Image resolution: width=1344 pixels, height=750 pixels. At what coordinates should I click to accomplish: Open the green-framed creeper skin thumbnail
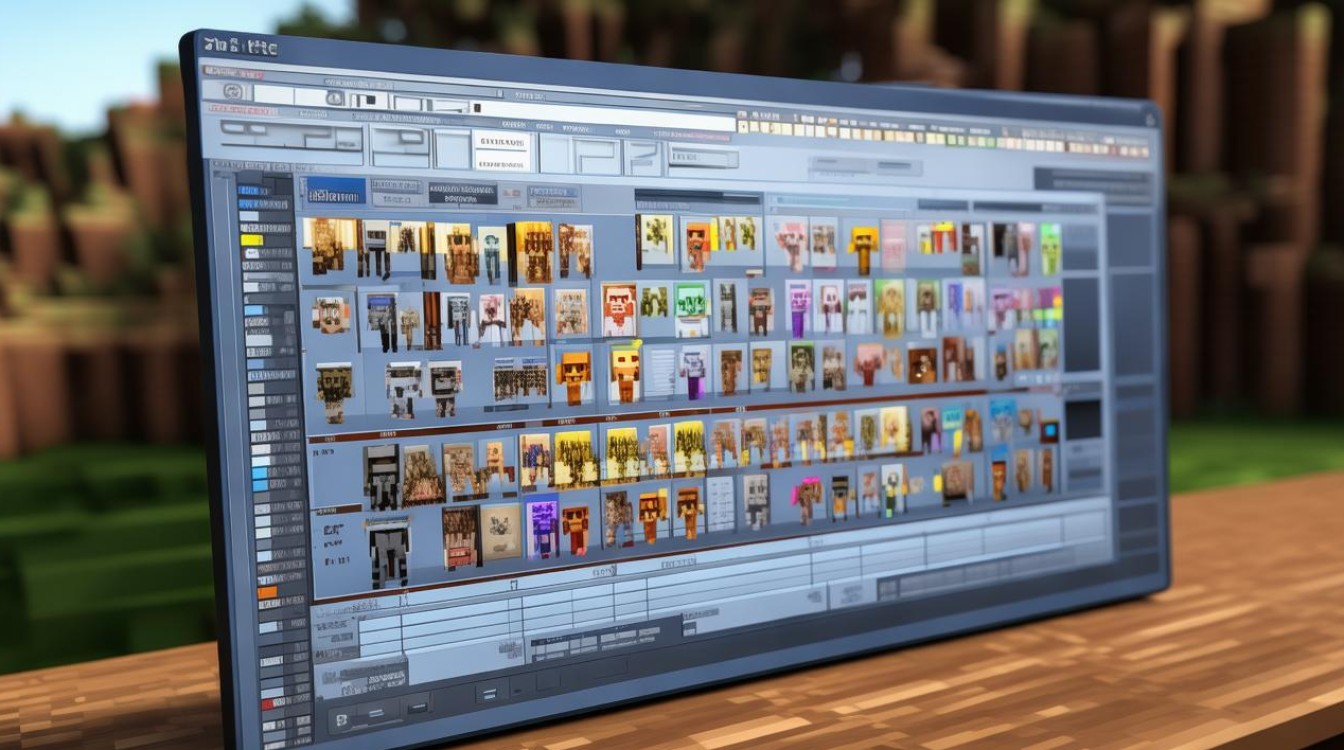point(690,309)
